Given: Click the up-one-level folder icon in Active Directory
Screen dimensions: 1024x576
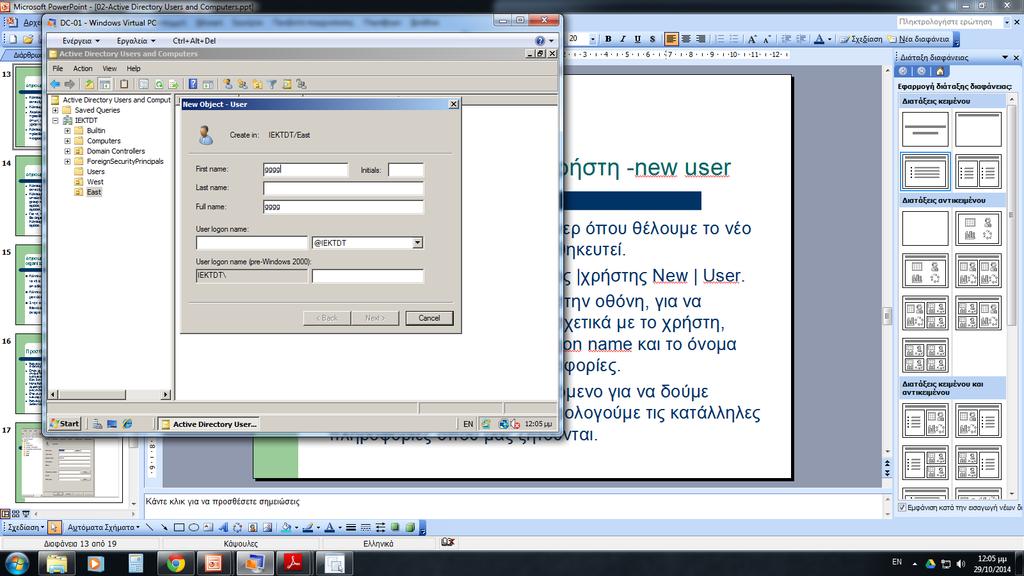Looking at the screenshot, I should pos(89,84).
